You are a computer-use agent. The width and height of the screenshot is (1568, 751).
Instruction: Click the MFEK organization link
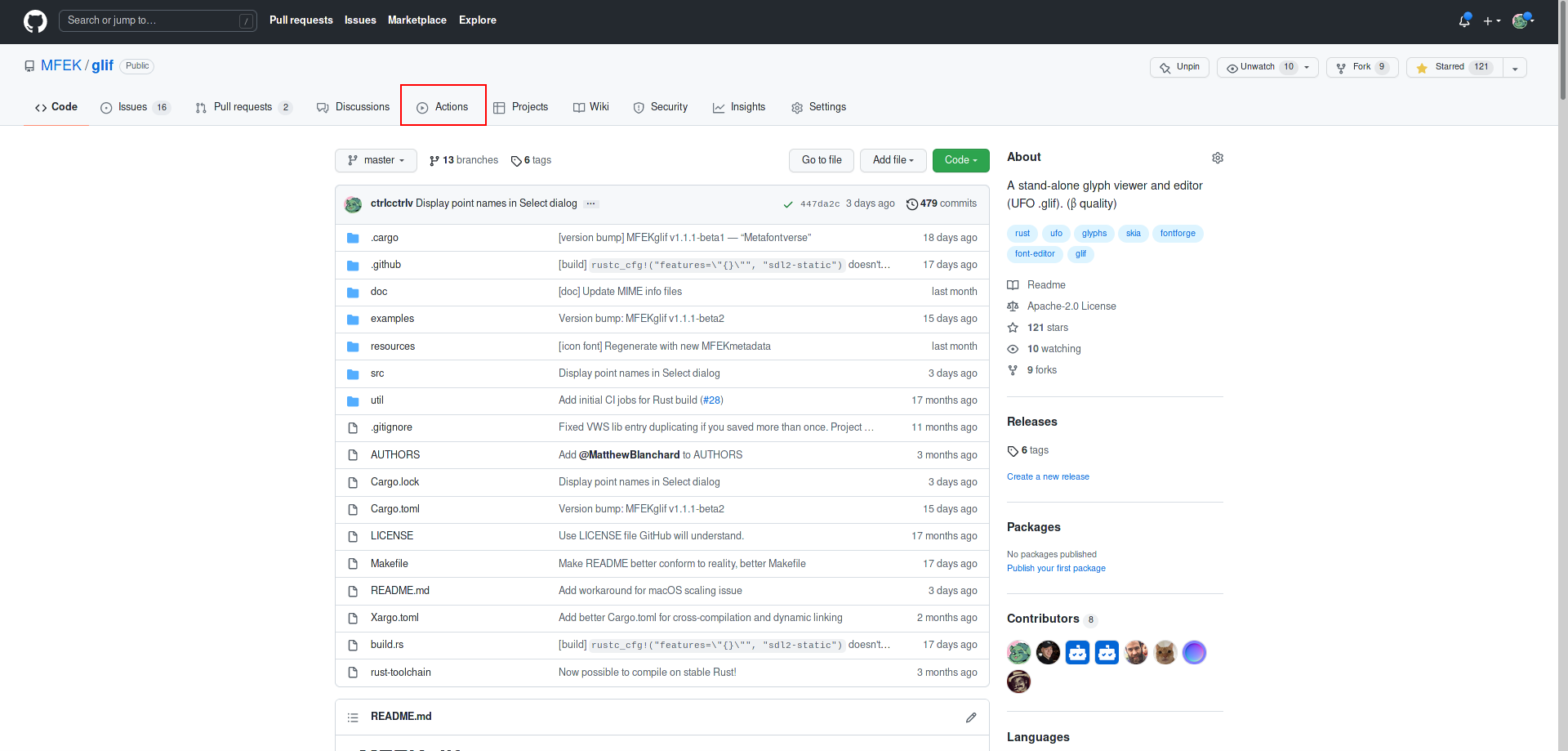tap(61, 65)
